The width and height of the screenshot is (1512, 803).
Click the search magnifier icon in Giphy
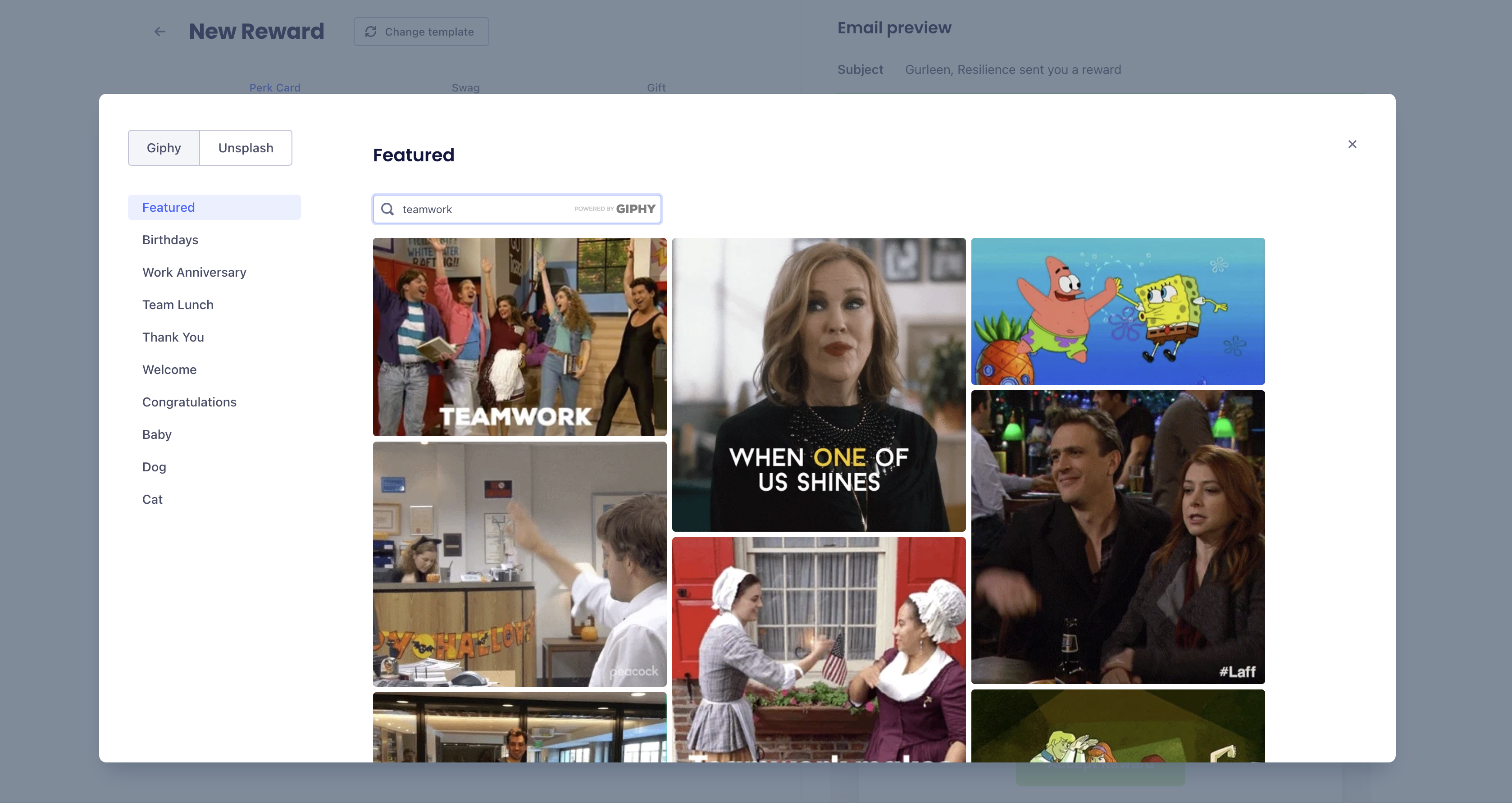coord(388,208)
